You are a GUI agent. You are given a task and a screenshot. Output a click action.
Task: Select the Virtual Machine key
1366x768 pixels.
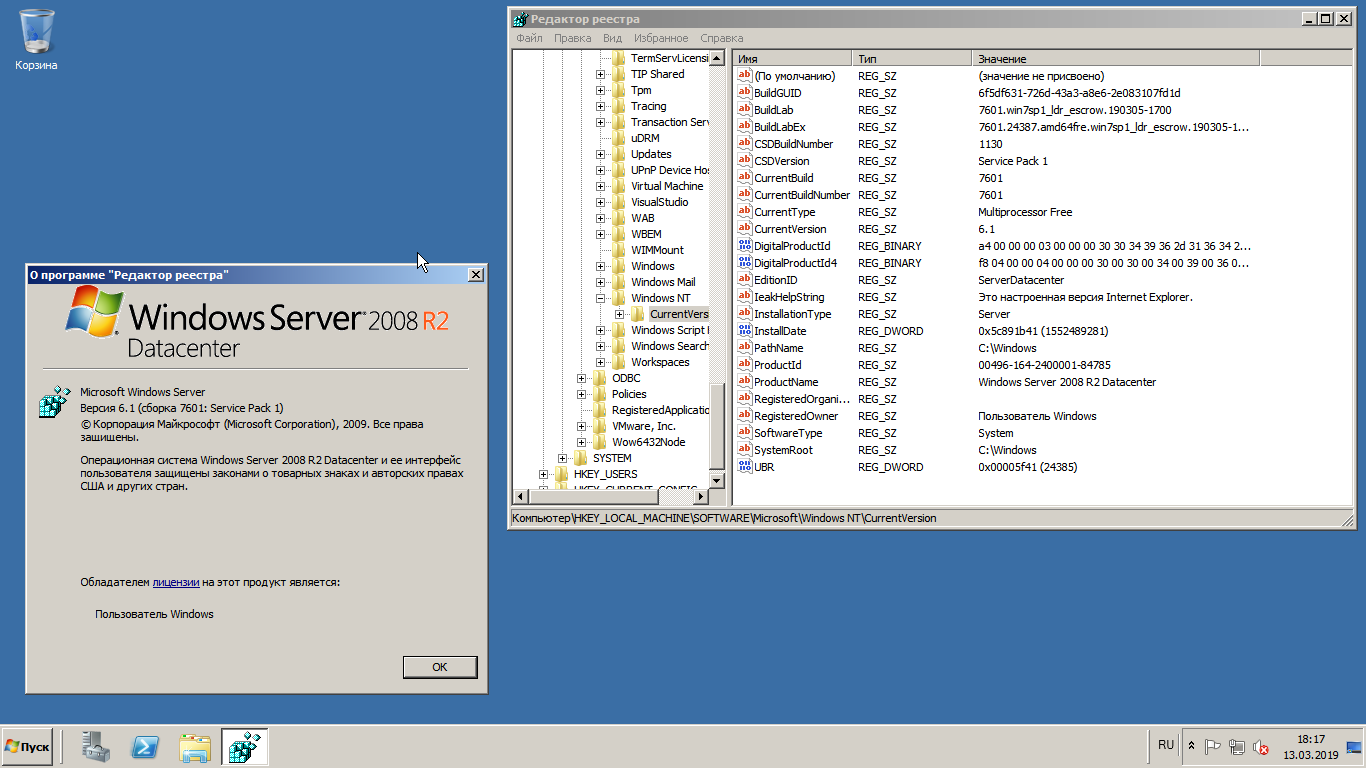(667, 186)
